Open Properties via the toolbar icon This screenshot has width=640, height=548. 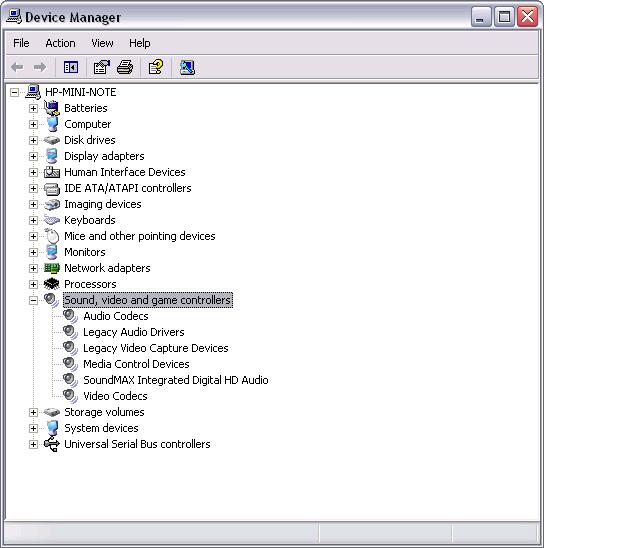point(102,67)
